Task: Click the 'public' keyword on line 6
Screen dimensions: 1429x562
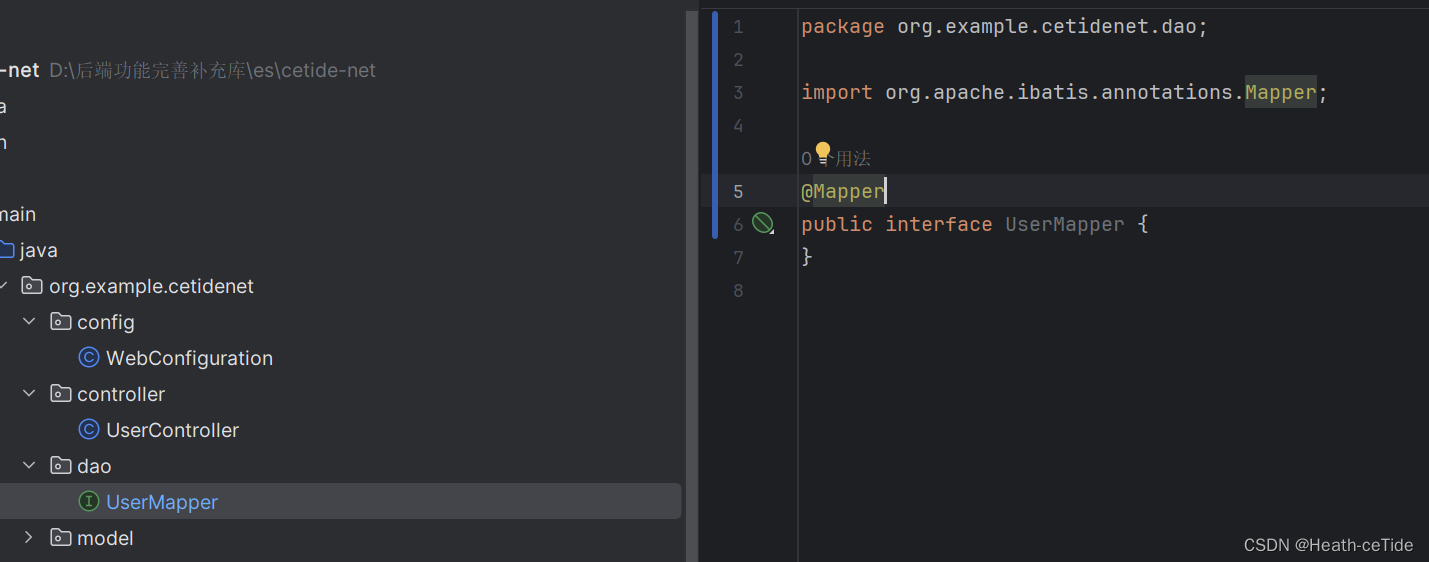Action: [x=837, y=224]
